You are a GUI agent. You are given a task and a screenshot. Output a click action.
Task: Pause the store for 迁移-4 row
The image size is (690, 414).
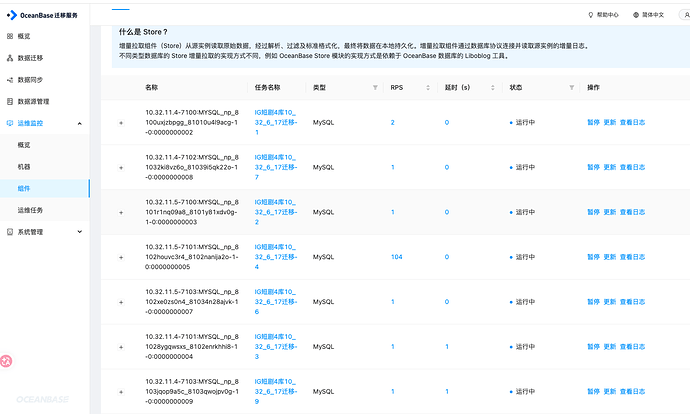[x=593, y=257]
